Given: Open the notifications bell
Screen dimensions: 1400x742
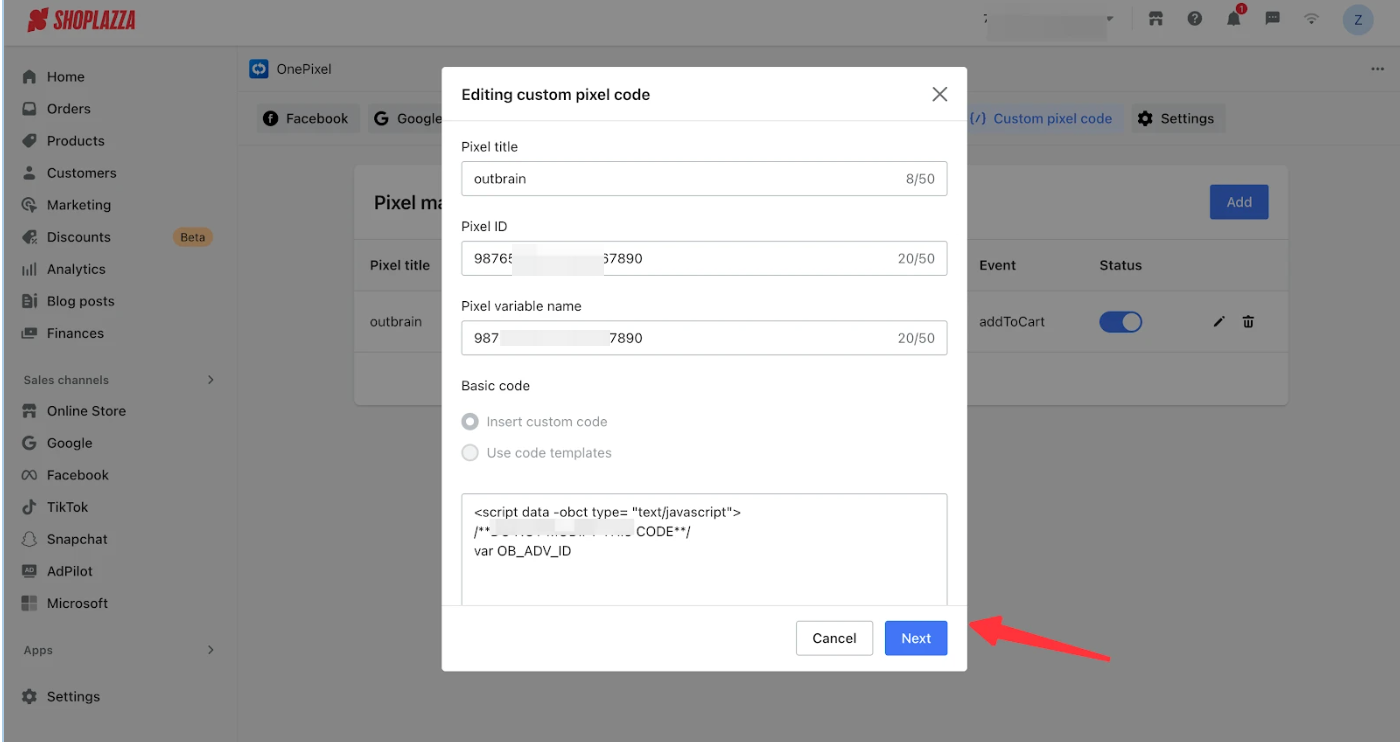Looking at the screenshot, I should point(1234,19).
